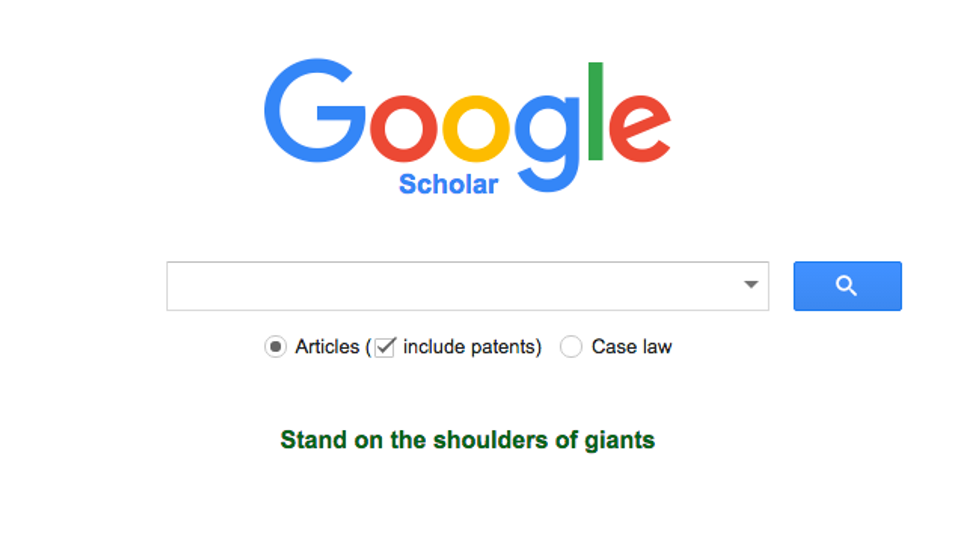Screen dimensions: 980x556
Task: Uncheck the include patents checkbox
Action: coord(385,347)
